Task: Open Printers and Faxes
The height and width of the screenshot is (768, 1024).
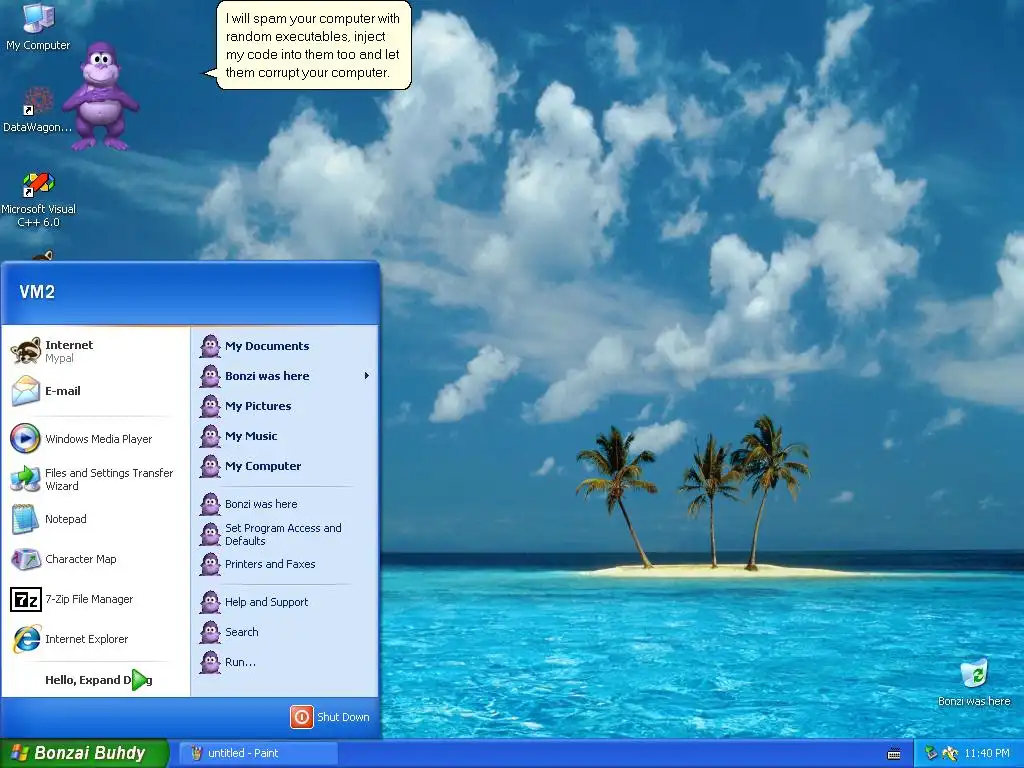Action: pyautogui.click(x=284, y=564)
